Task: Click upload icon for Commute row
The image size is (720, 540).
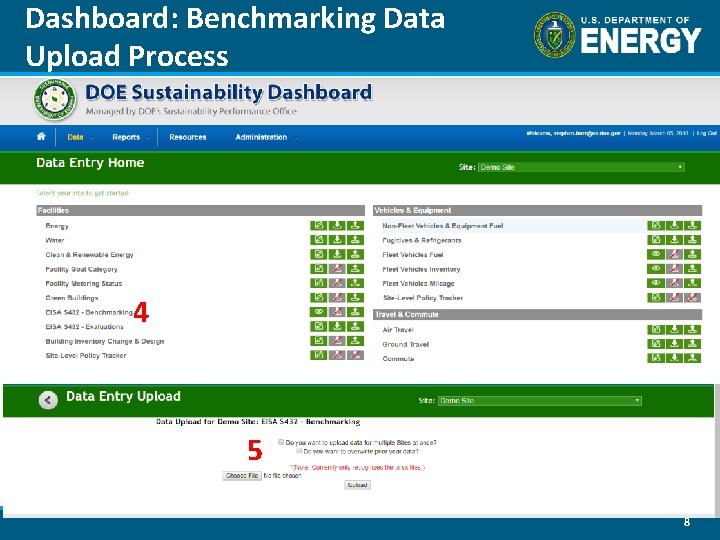Action: [x=692, y=358]
